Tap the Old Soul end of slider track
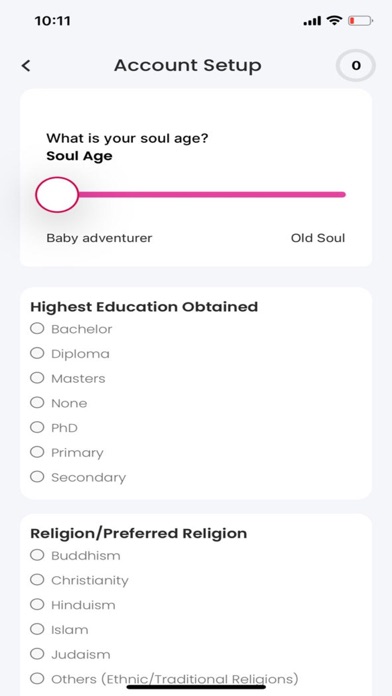 [x=342, y=194]
